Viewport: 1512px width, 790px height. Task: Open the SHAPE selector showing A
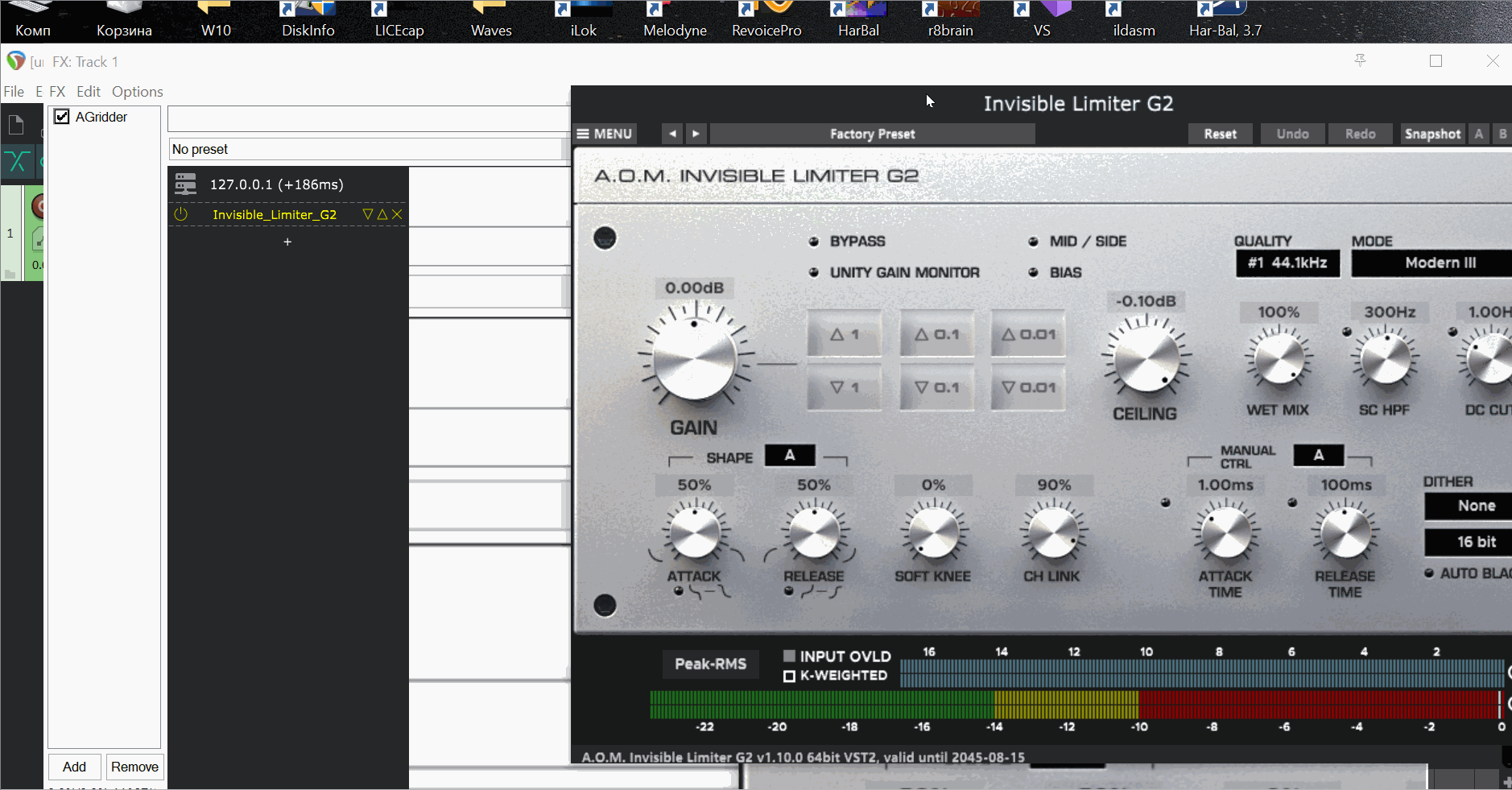[790, 455]
